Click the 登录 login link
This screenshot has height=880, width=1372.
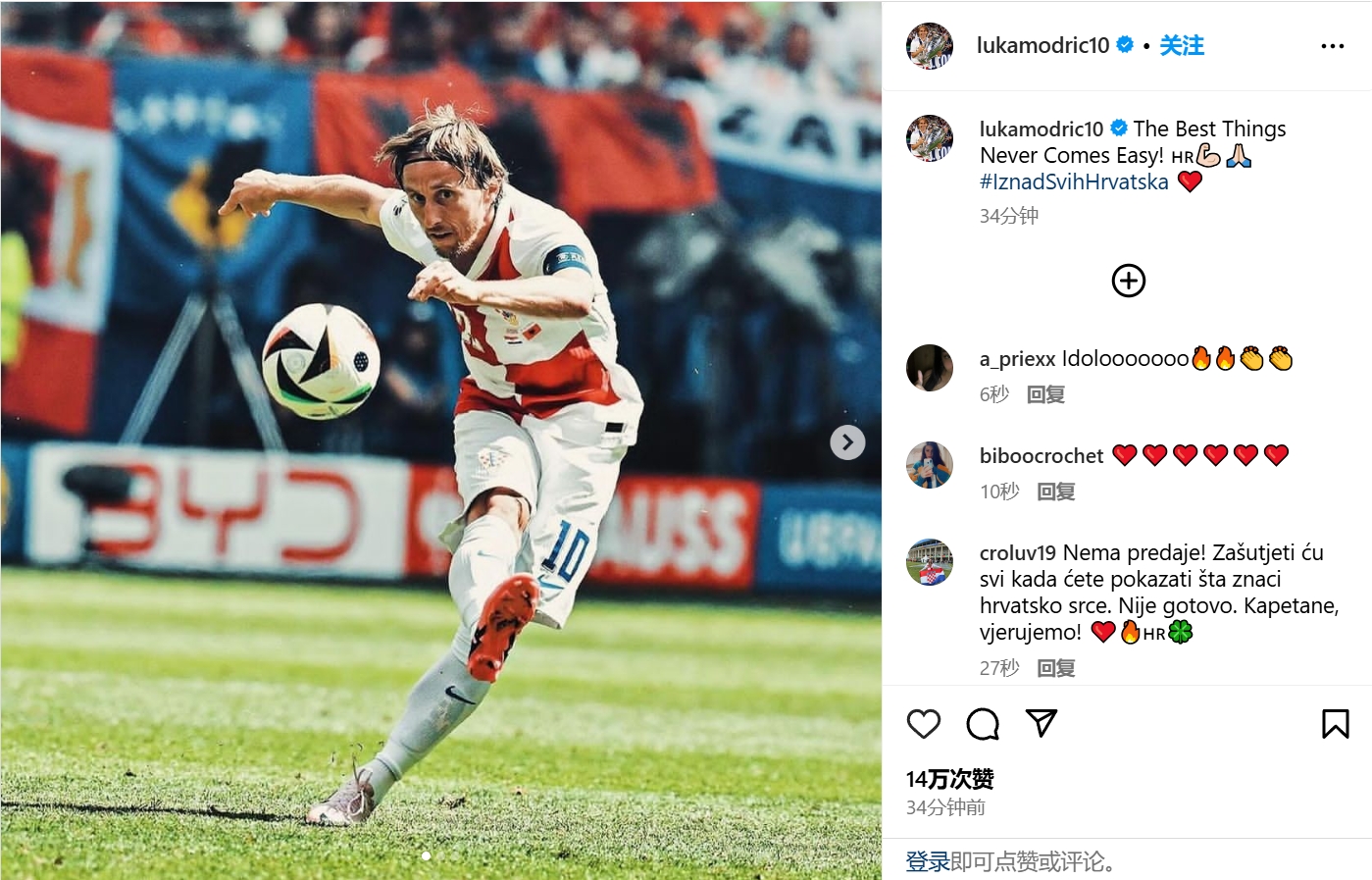coord(927,861)
